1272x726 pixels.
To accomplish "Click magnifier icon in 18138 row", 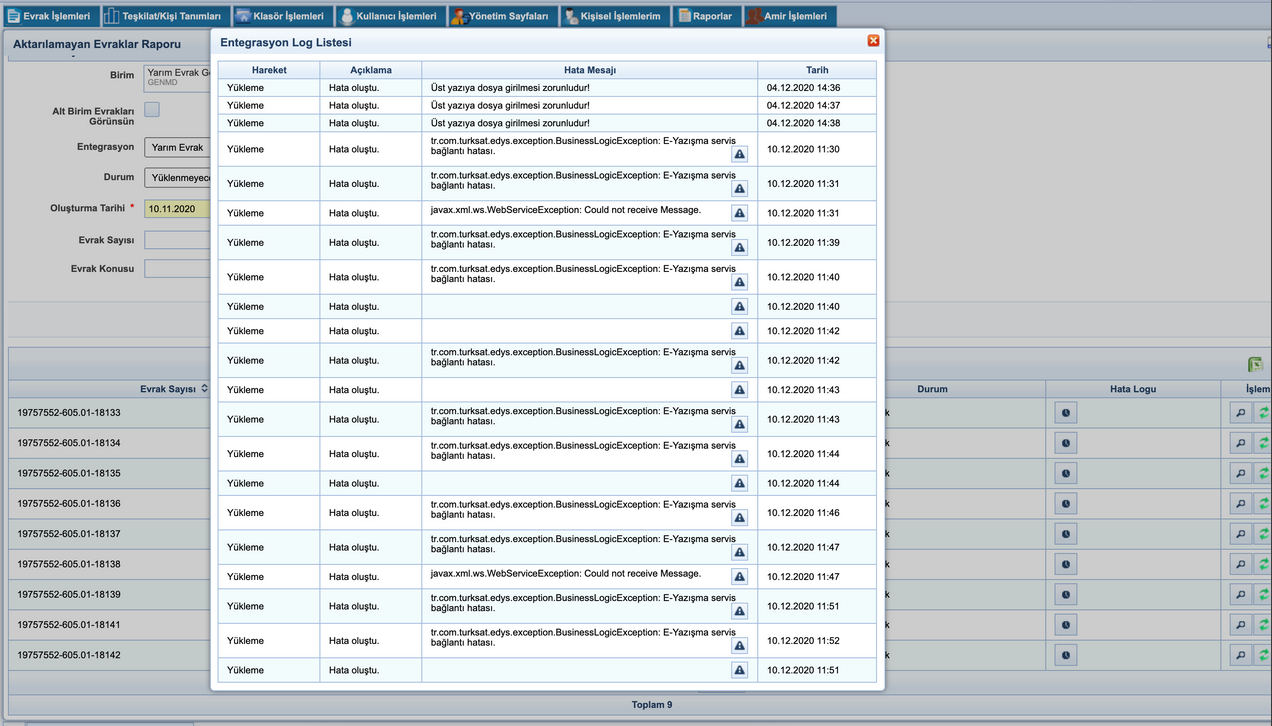I will 1240,565.
